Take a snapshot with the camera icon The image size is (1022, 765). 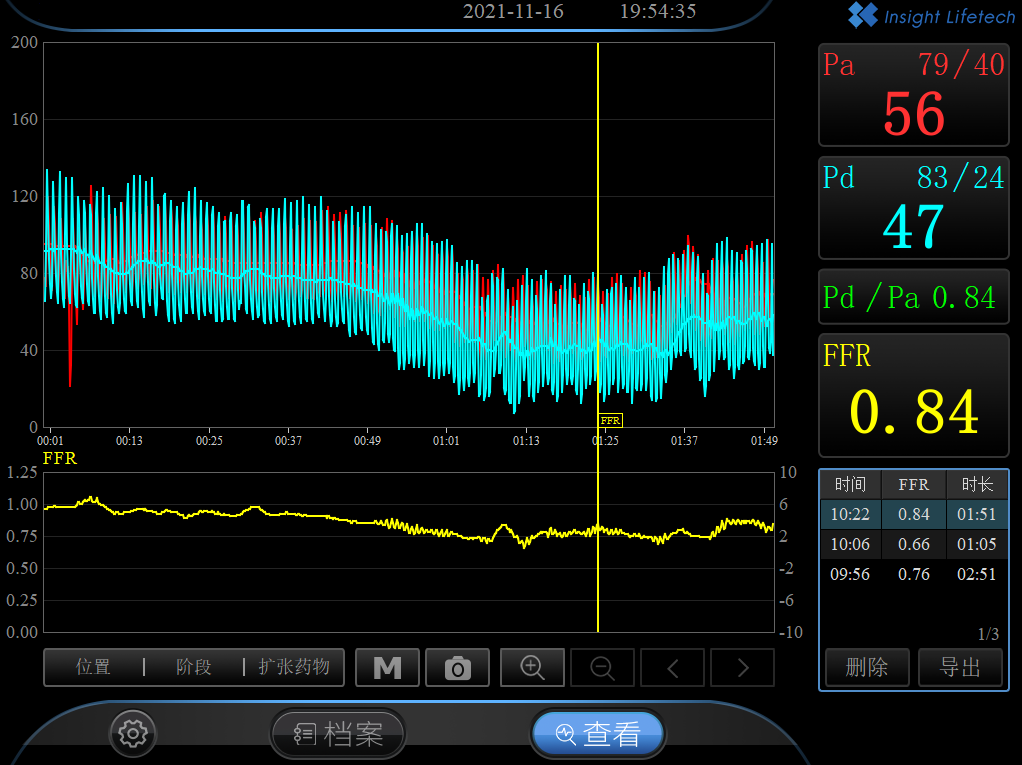tap(457, 668)
